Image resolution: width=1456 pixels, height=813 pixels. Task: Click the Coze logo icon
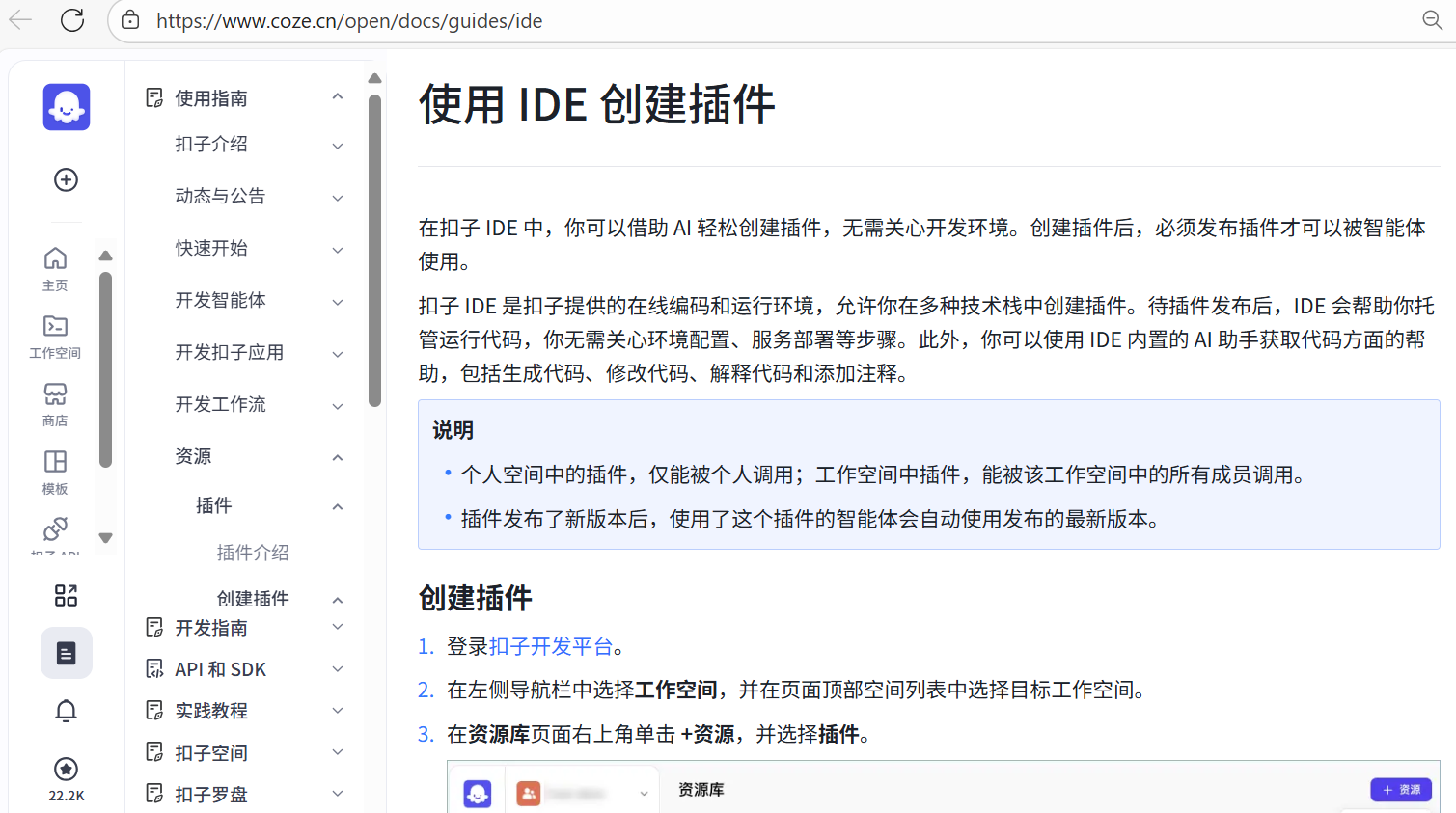pyautogui.click(x=67, y=107)
